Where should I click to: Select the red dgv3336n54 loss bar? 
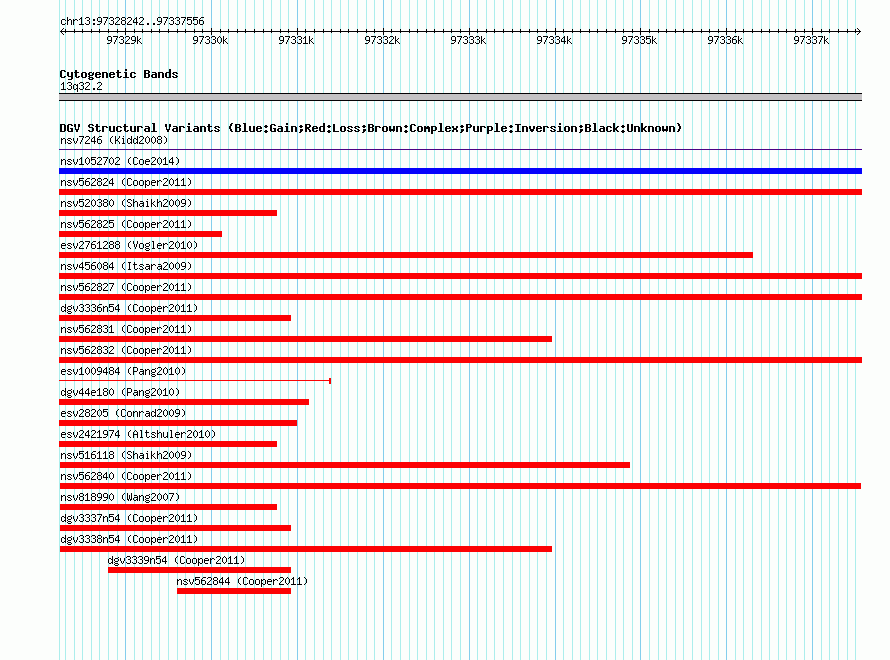(x=175, y=318)
